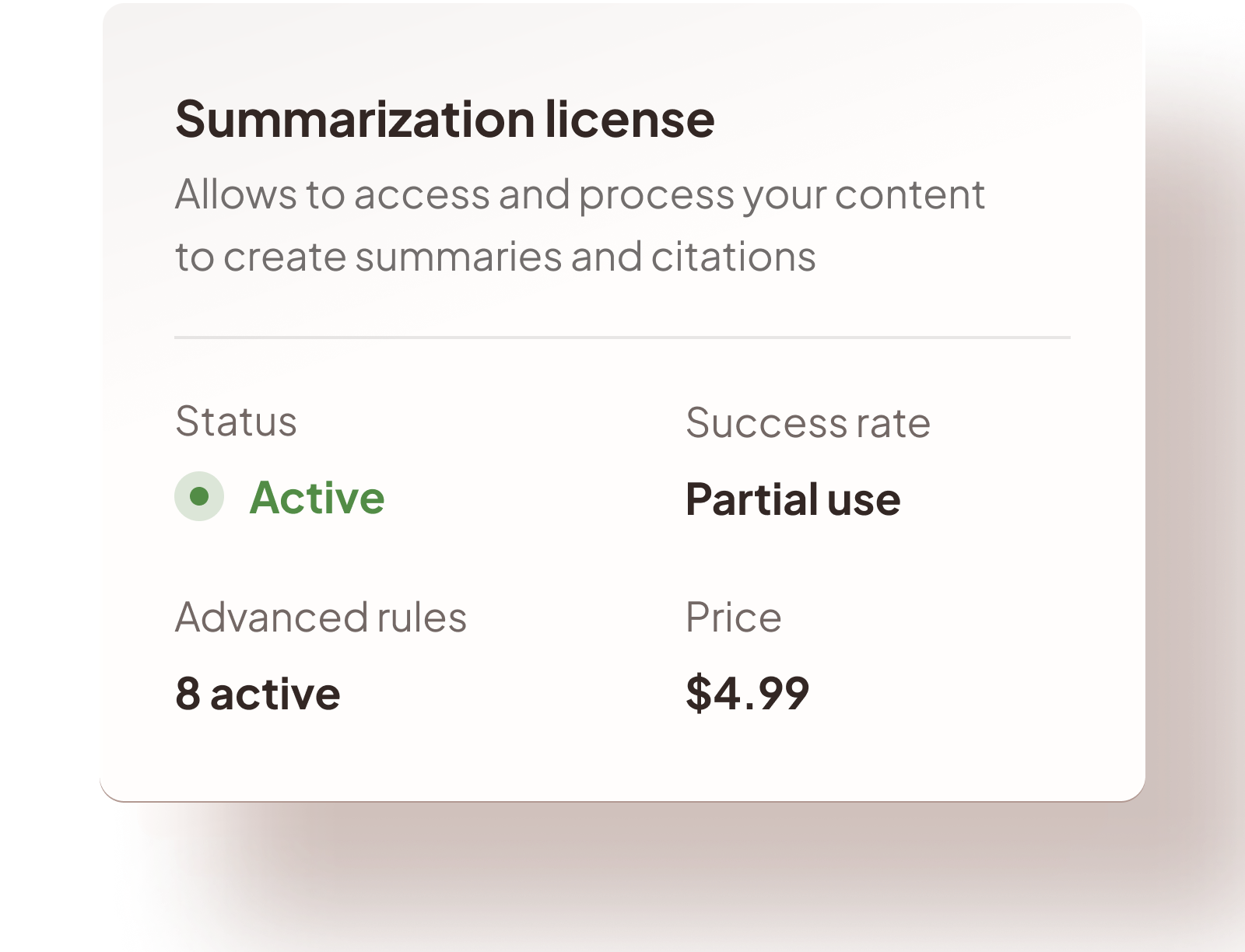The width and height of the screenshot is (1245, 952).
Task: Click the stacked card peeking below
Action: pos(622,821)
